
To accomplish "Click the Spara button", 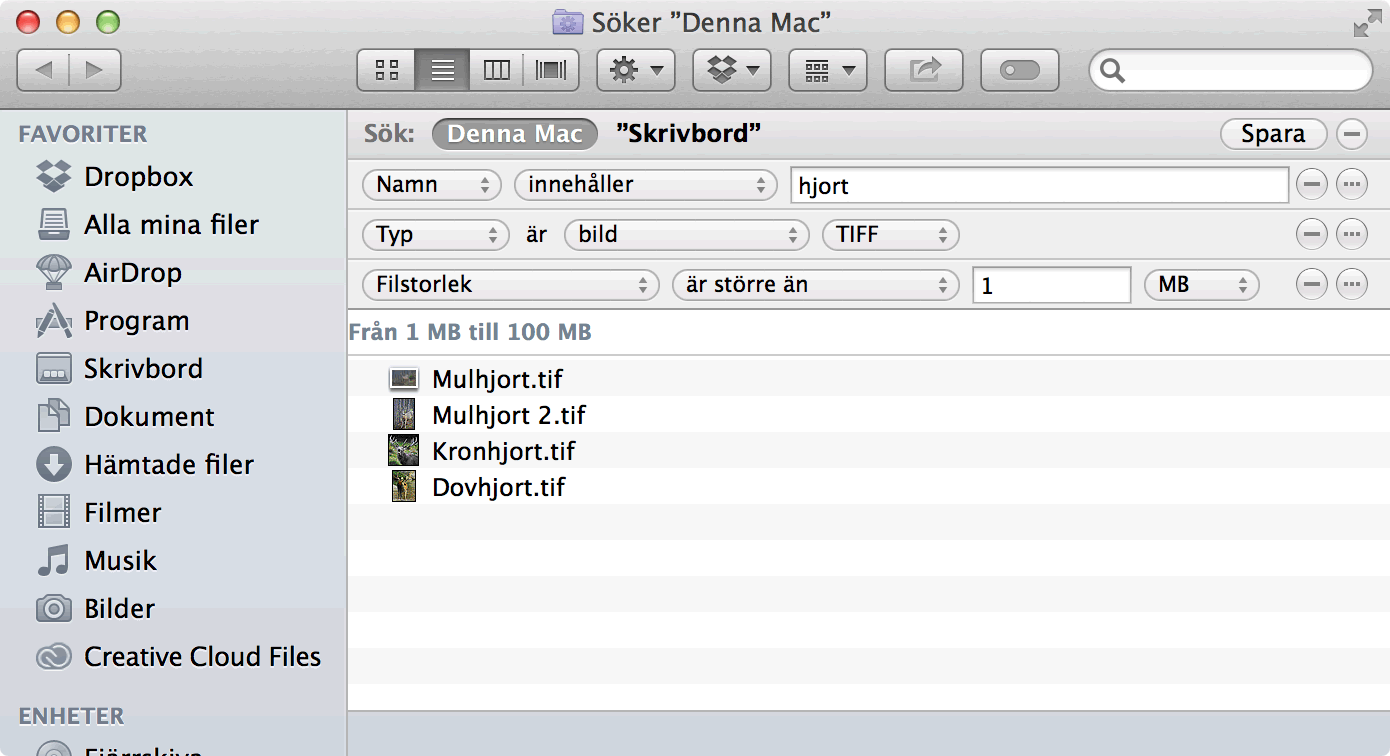I will coord(1272,134).
